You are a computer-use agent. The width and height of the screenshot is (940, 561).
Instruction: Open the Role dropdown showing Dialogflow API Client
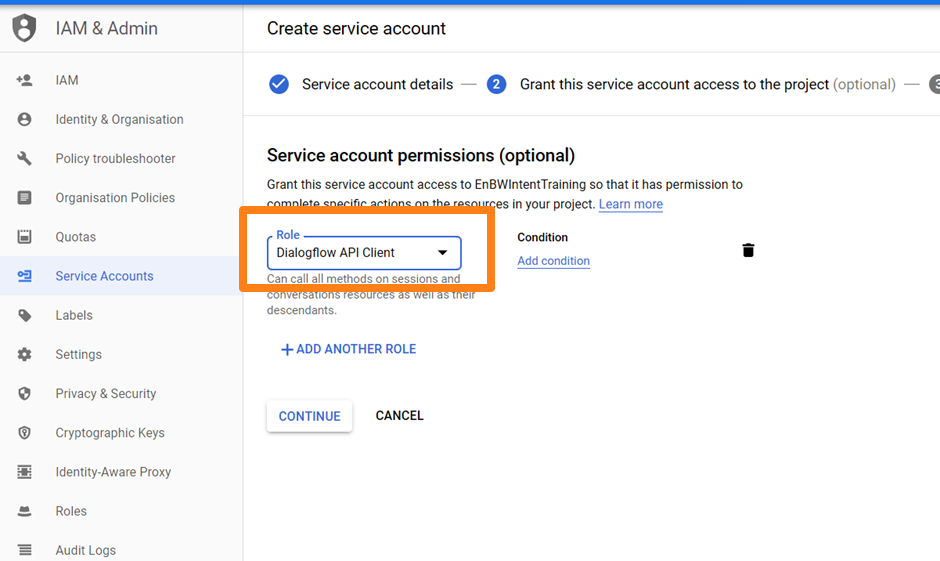point(364,253)
